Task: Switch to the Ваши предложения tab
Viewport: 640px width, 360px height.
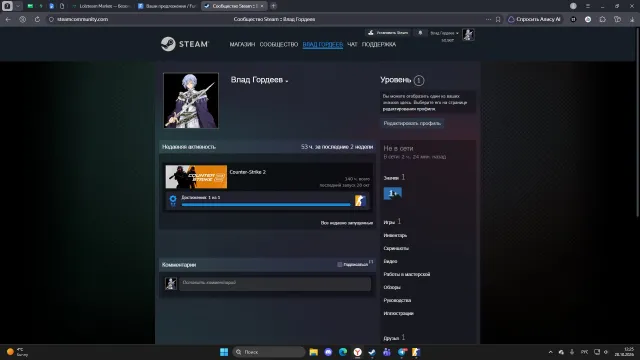Action: [167, 6]
